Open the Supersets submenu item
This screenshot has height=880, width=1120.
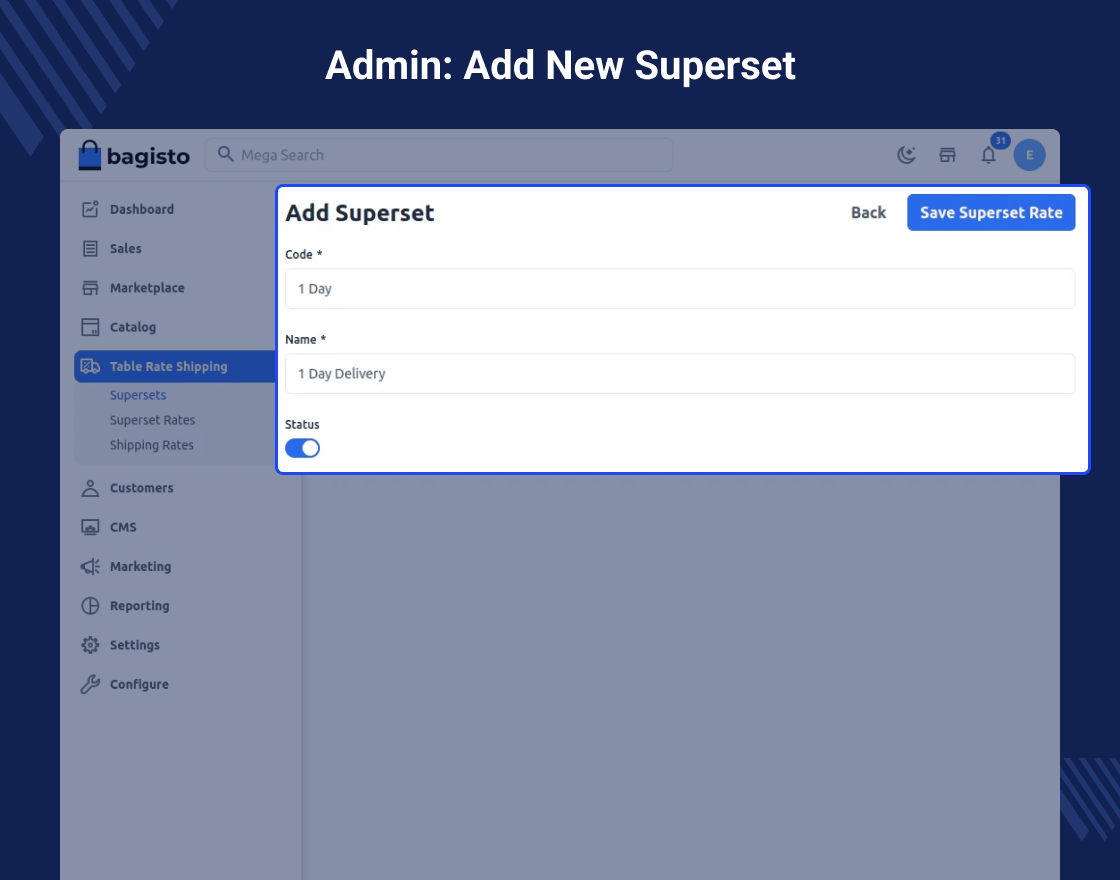click(x=138, y=395)
